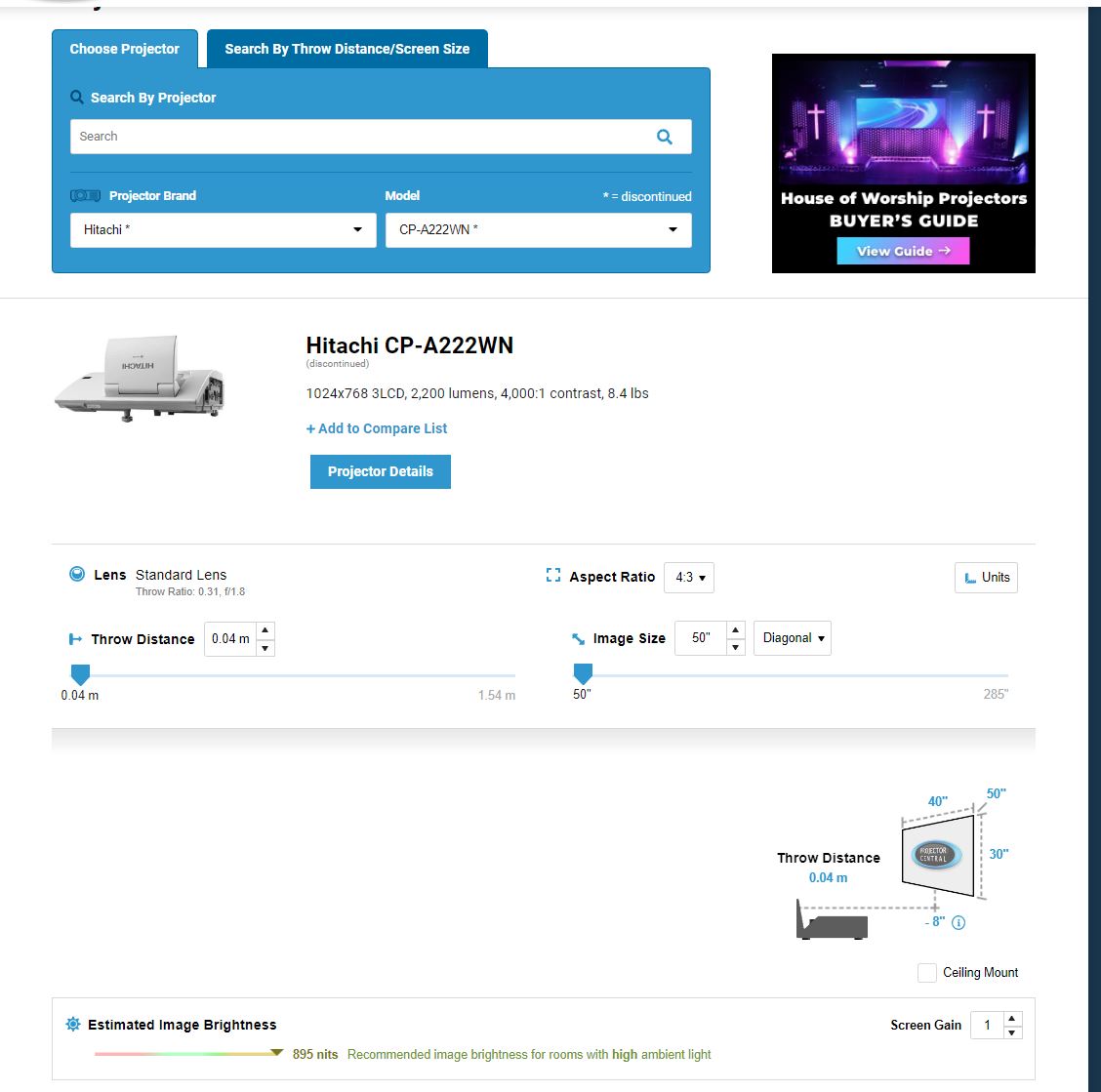Click the 0.04 m value in the diagram
Screen dimensions: 1101x1092
(828, 878)
